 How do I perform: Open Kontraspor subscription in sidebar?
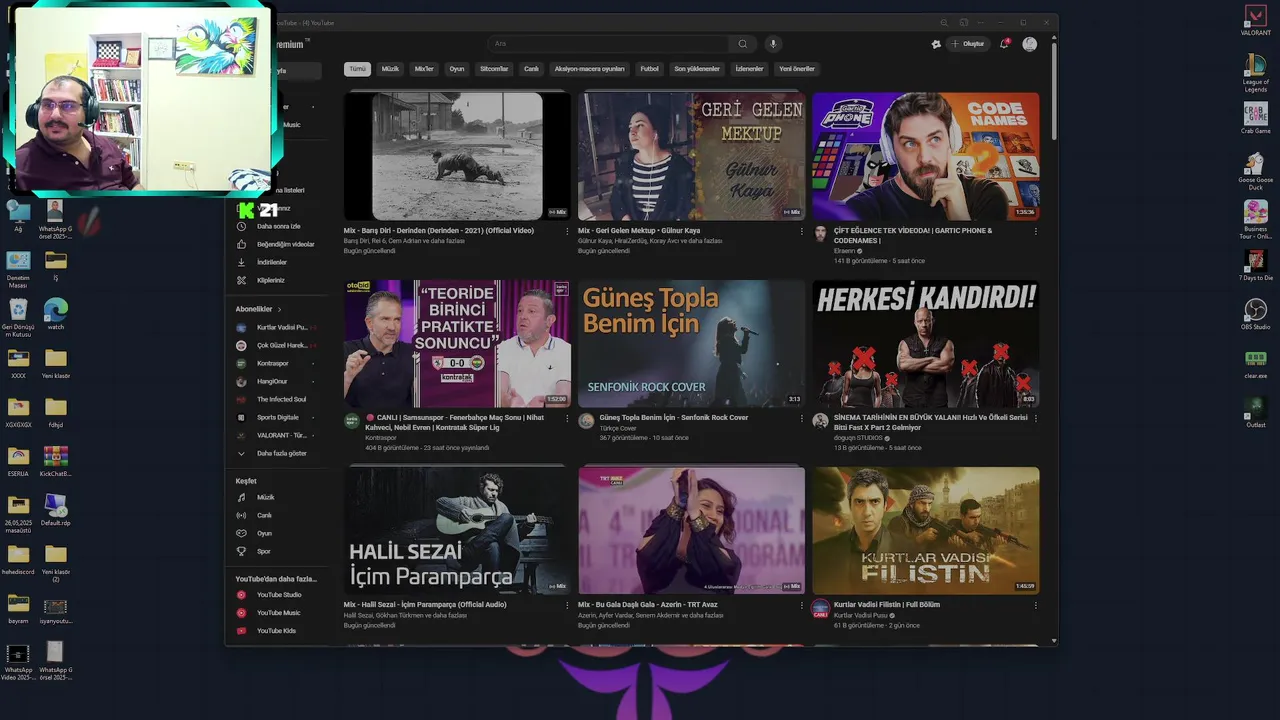(x=277, y=363)
